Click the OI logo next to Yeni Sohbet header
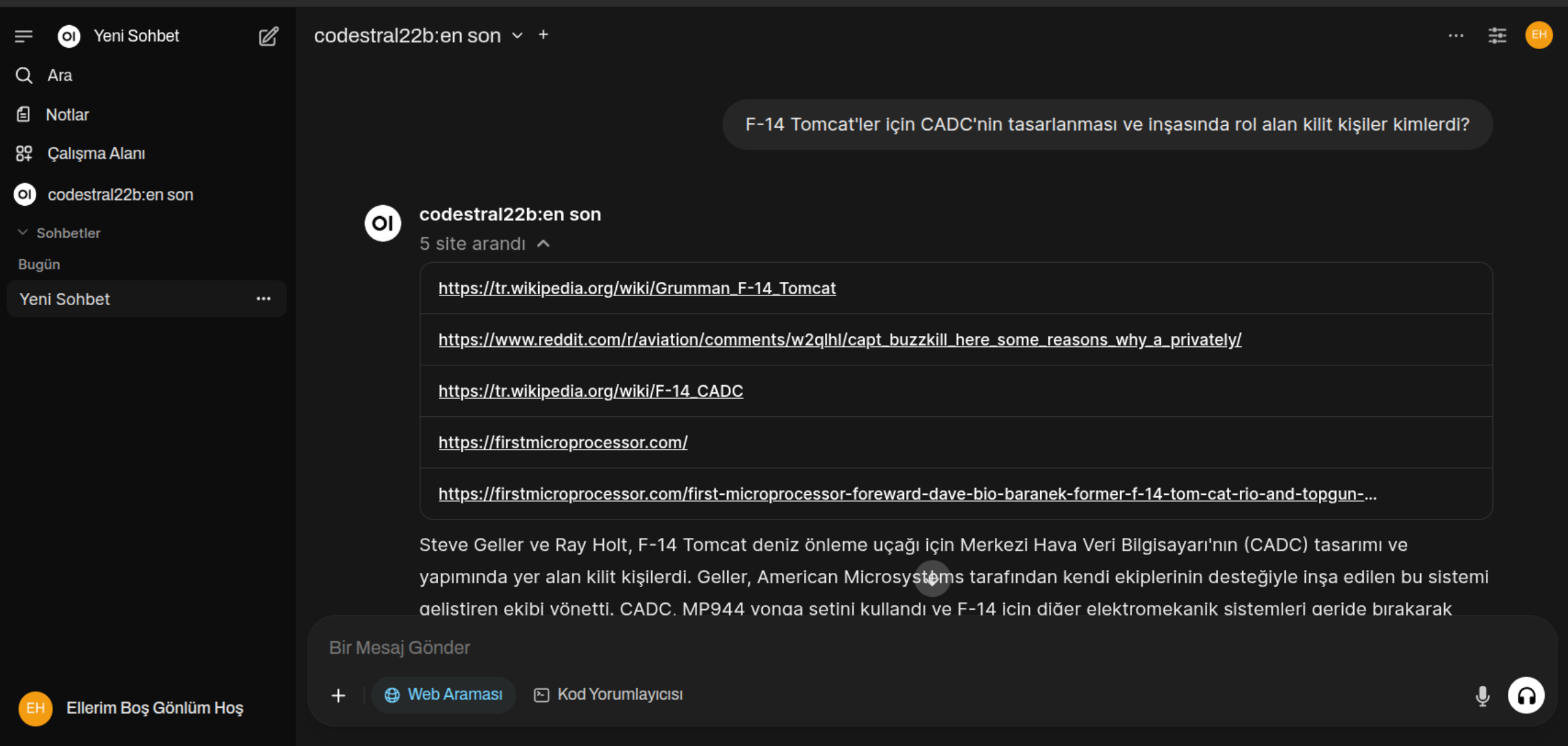The width and height of the screenshot is (1568, 746). 69,36
